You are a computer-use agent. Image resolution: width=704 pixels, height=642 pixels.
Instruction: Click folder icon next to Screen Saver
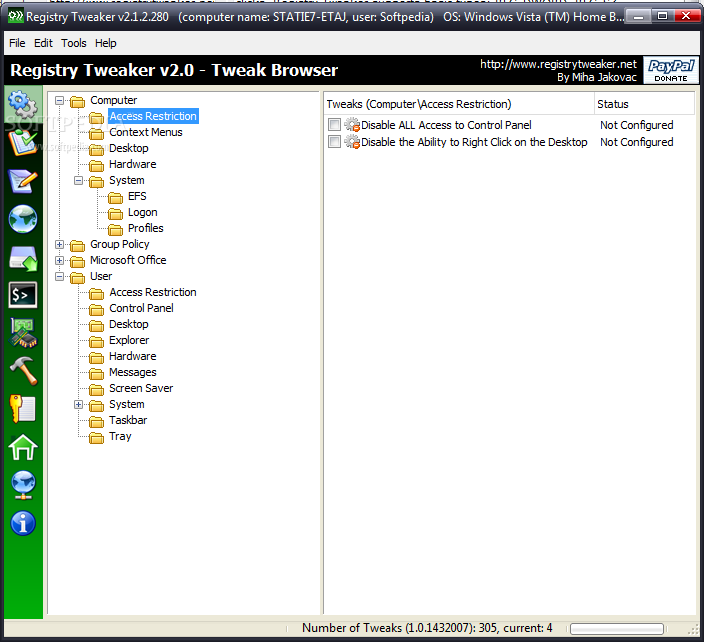[96, 390]
